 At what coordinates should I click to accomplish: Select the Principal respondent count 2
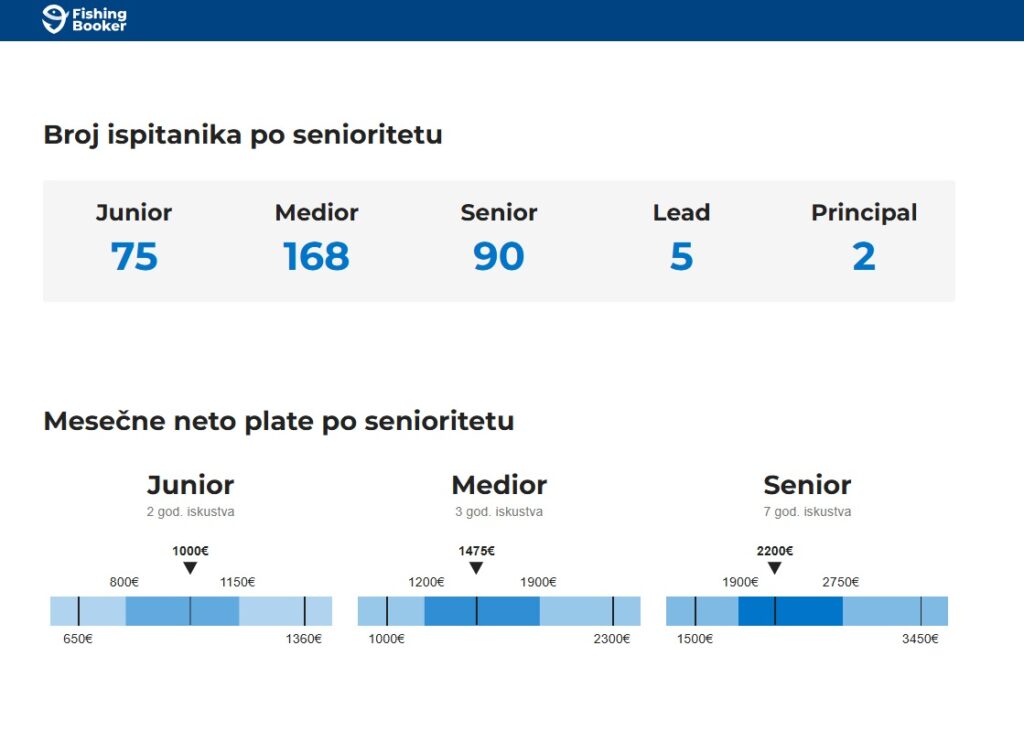coord(864,257)
